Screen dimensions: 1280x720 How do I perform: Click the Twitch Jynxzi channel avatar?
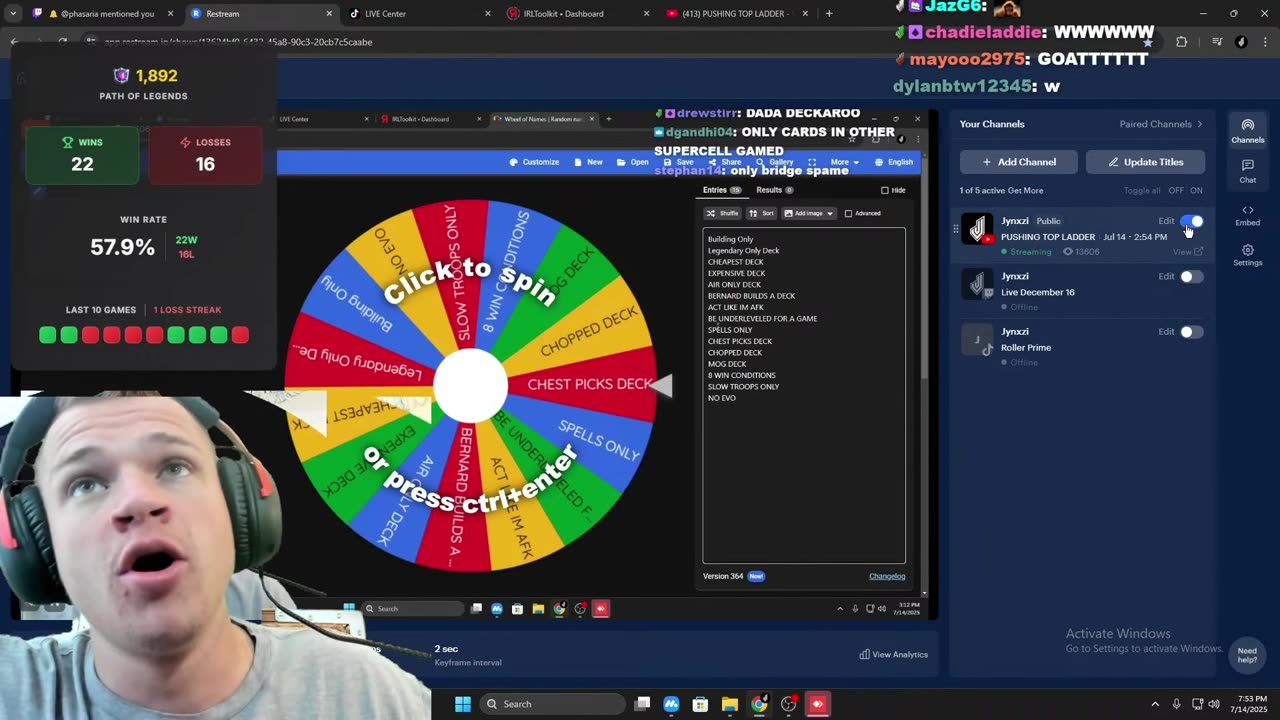click(977, 284)
